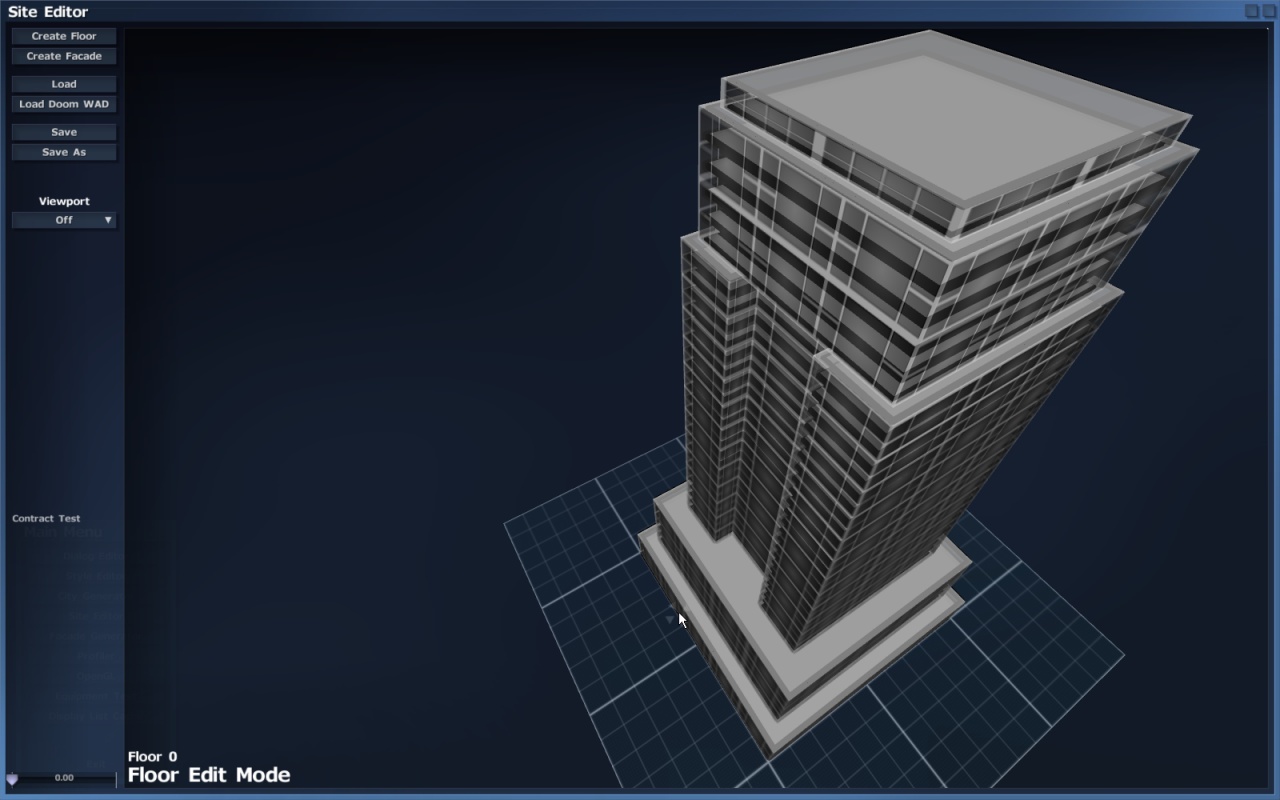Click the slider handle showing 0.00
Image resolution: width=1280 pixels, height=800 pixels.
pos(13,779)
